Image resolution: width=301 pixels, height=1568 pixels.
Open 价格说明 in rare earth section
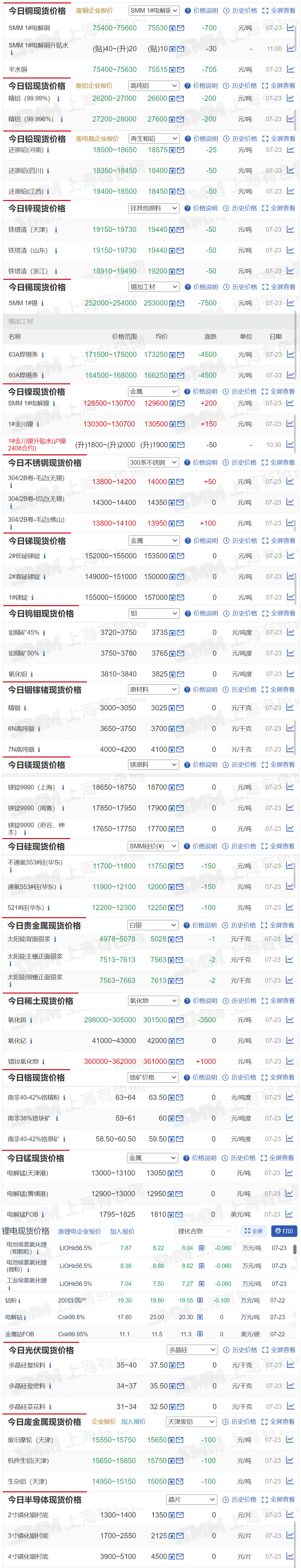tap(201, 1001)
